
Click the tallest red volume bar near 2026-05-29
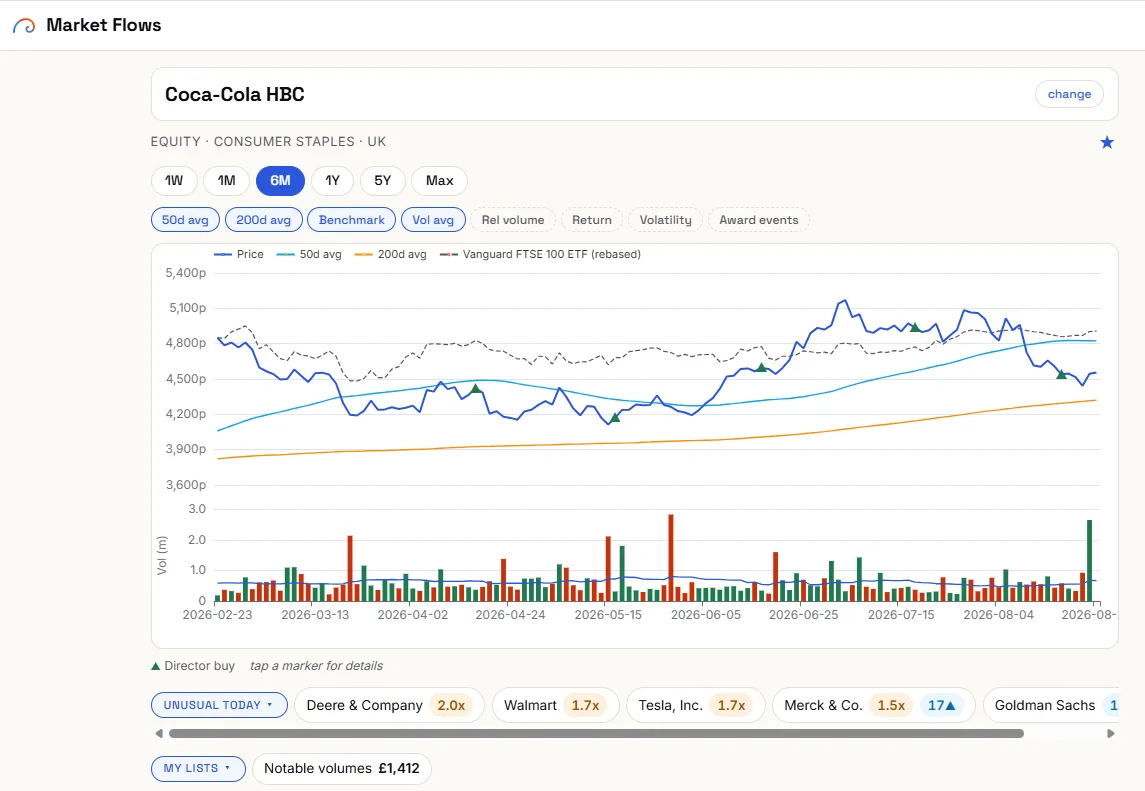[x=670, y=558]
